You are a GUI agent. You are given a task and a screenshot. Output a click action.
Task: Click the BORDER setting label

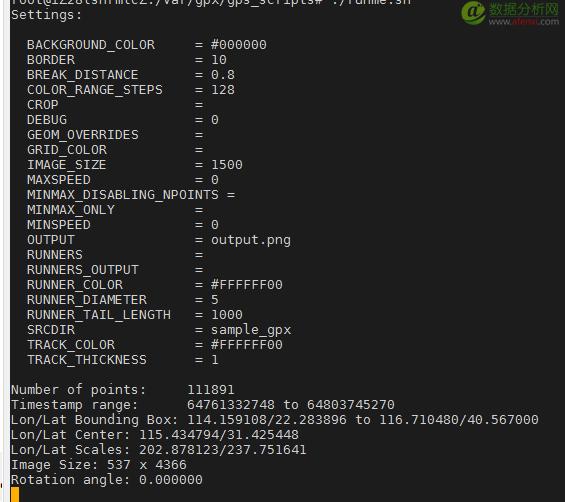[51, 60]
